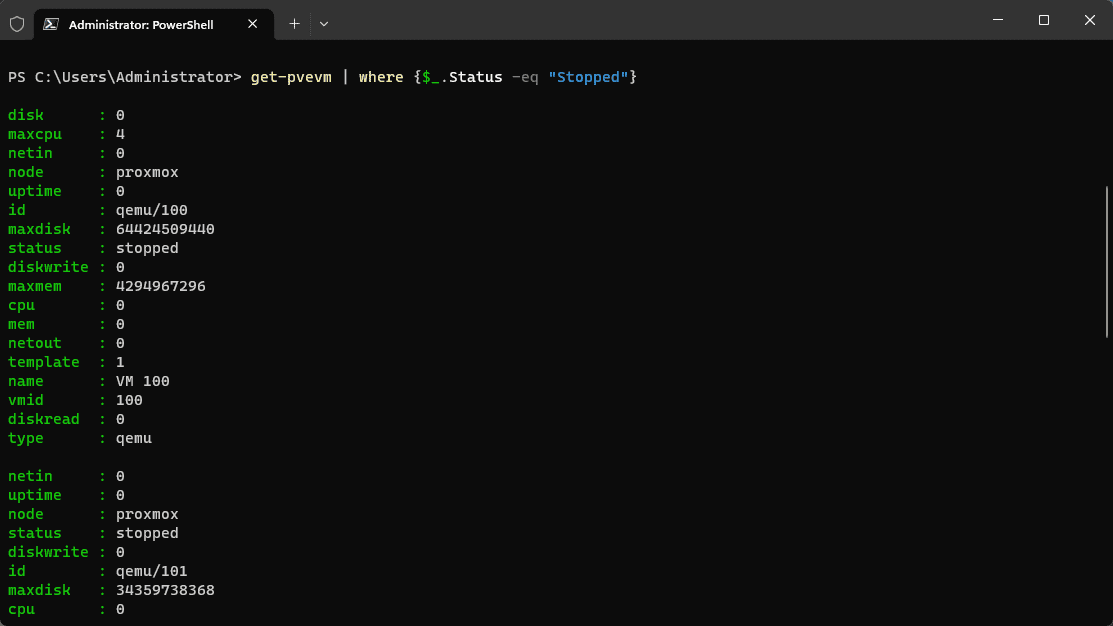Close the PowerShell terminal window
The image size is (1113, 626).
pos(1090,20)
